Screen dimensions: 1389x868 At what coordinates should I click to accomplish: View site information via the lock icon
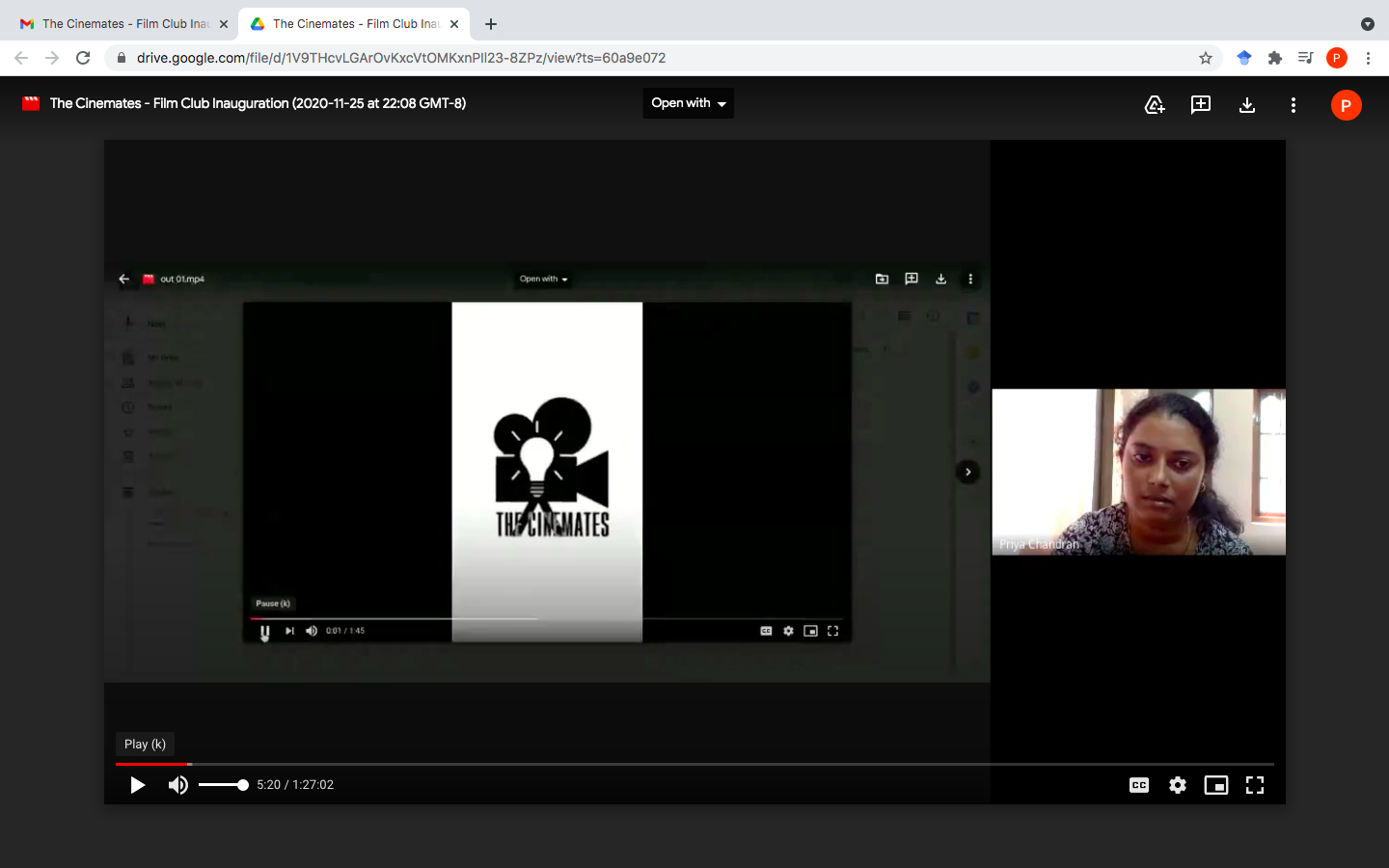[121, 58]
